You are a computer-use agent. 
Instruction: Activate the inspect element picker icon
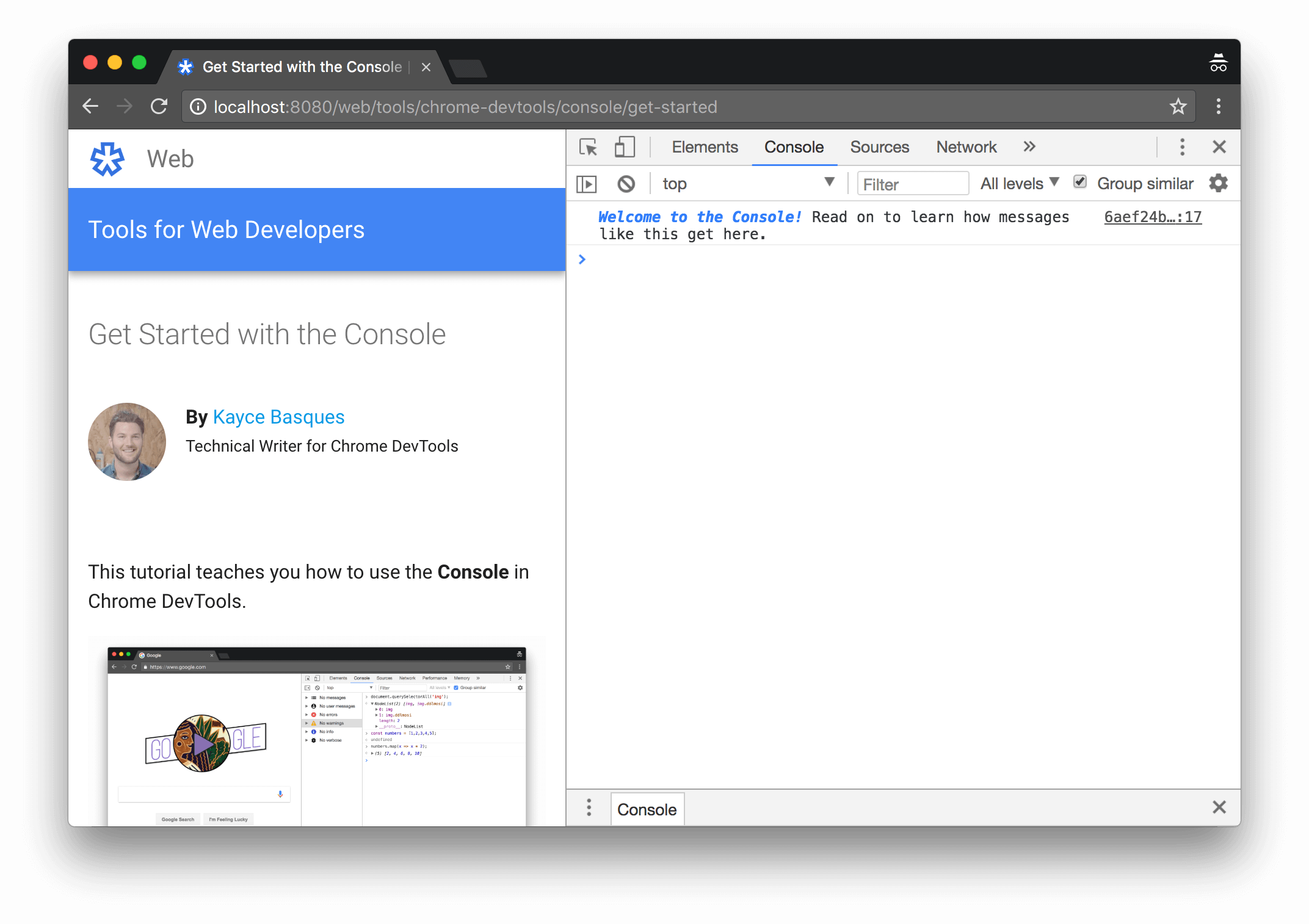(x=588, y=147)
